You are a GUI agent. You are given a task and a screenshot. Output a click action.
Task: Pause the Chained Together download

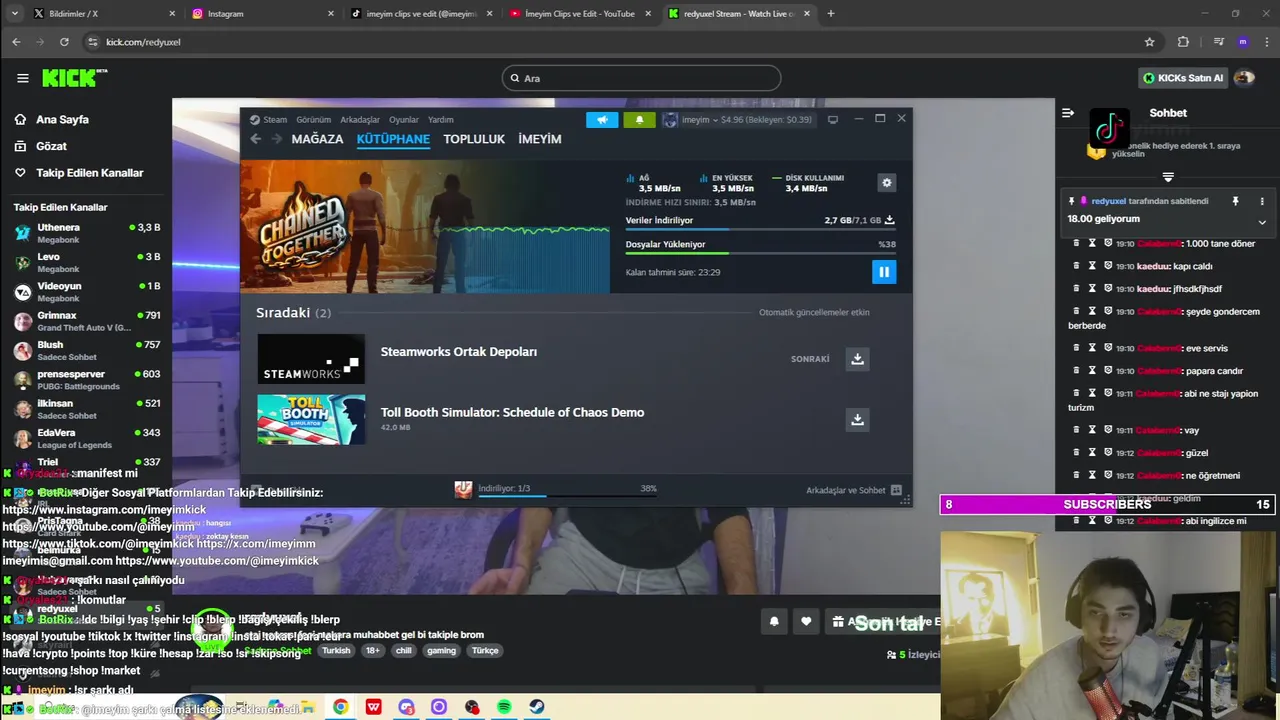[883, 272]
